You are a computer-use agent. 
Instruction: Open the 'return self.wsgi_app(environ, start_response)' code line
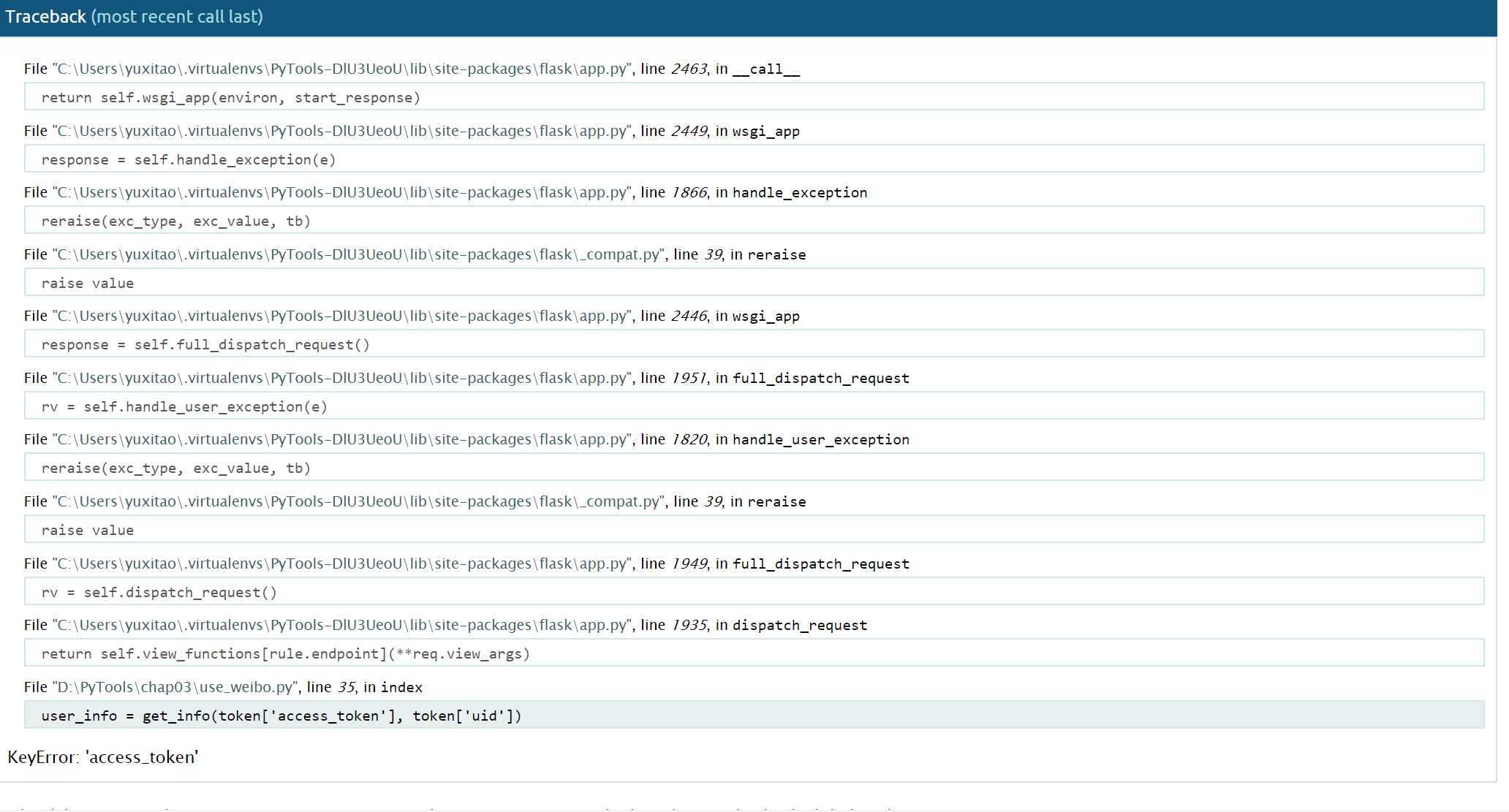754,97
